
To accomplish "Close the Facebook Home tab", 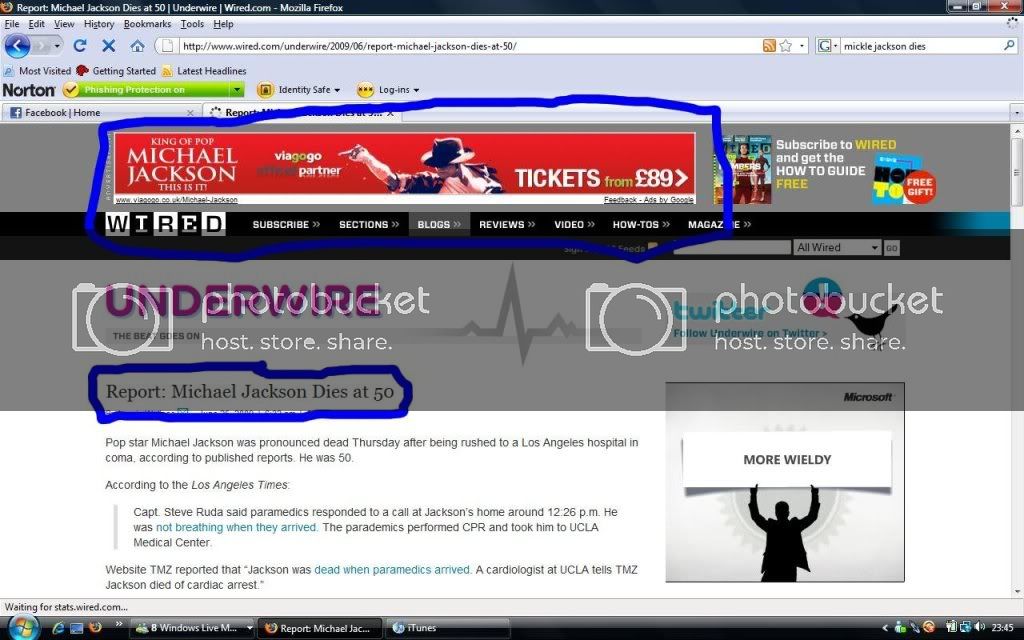I will tap(190, 113).
